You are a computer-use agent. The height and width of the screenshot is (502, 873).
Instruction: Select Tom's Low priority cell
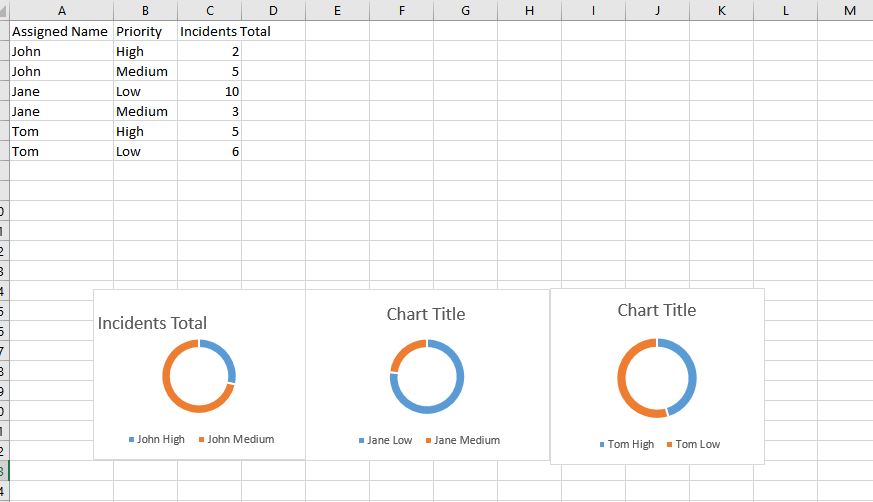[145, 151]
